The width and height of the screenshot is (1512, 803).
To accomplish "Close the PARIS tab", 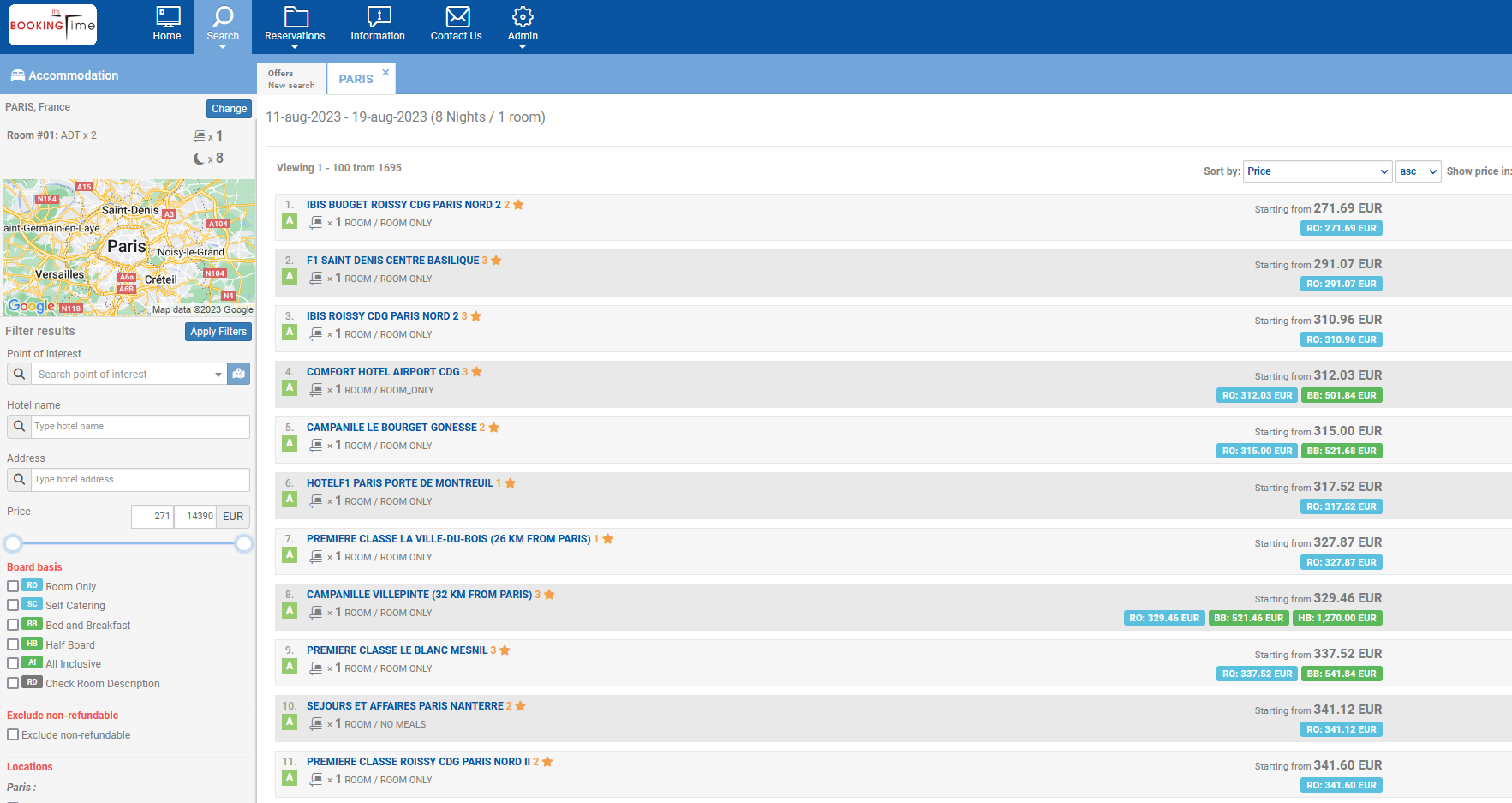I will pyautogui.click(x=385, y=72).
